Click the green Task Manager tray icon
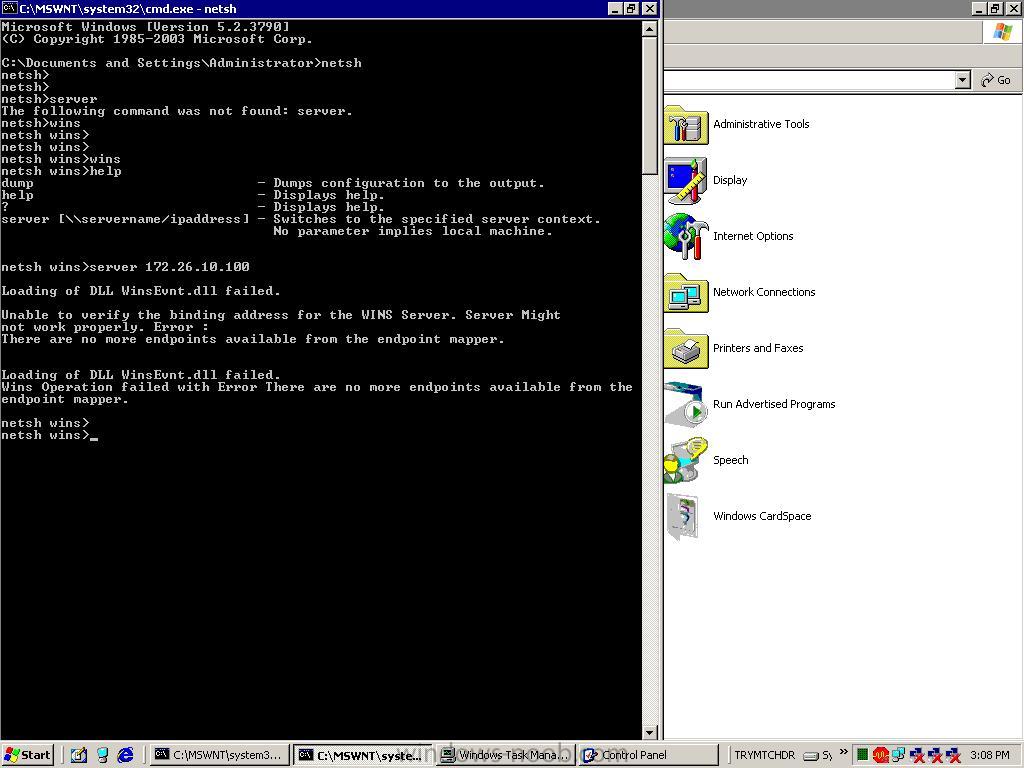1024x768 pixels. tap(862, 755)
